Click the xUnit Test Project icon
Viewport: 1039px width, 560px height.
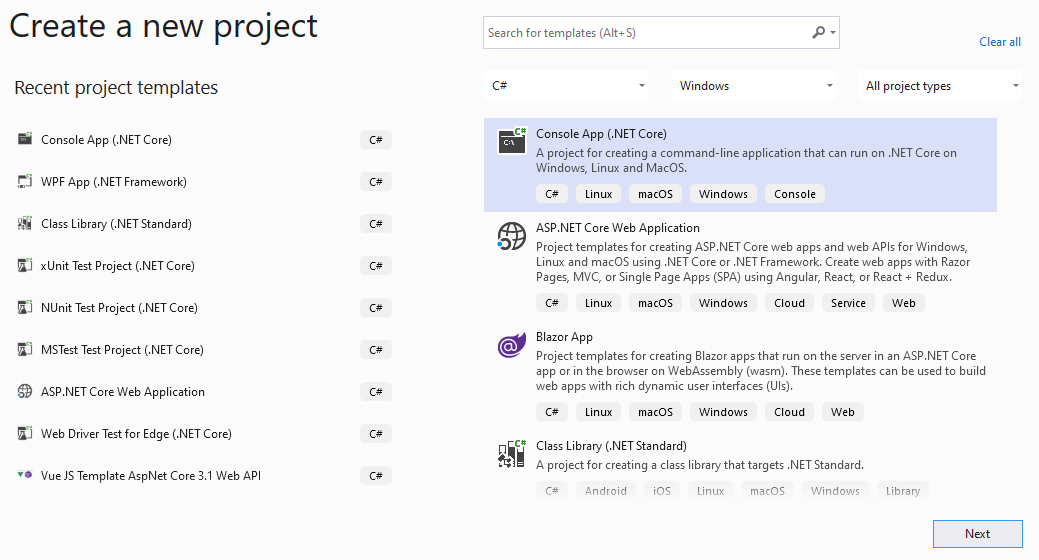click(25, 265)
